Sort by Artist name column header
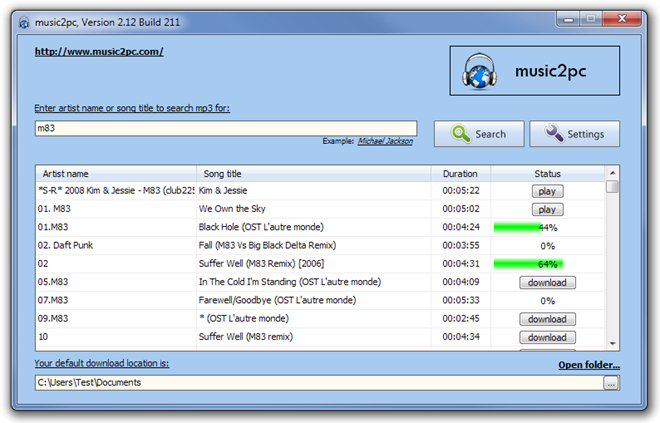660x423 pixels. 116,173
